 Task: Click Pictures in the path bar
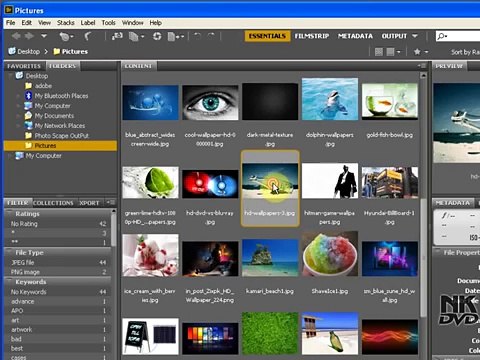click(71, 51)
